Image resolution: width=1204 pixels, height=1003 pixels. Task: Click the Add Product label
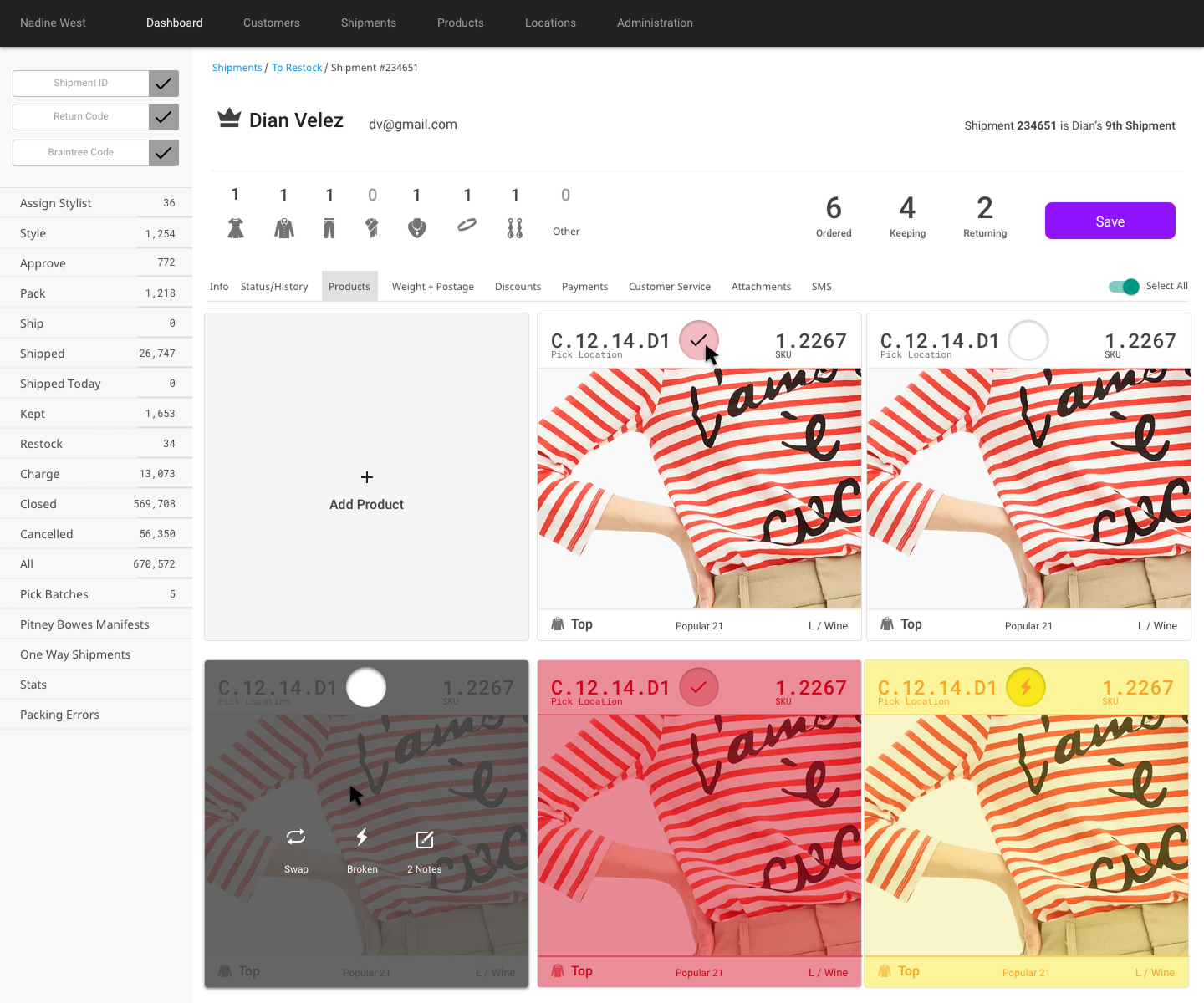point(366,505)
